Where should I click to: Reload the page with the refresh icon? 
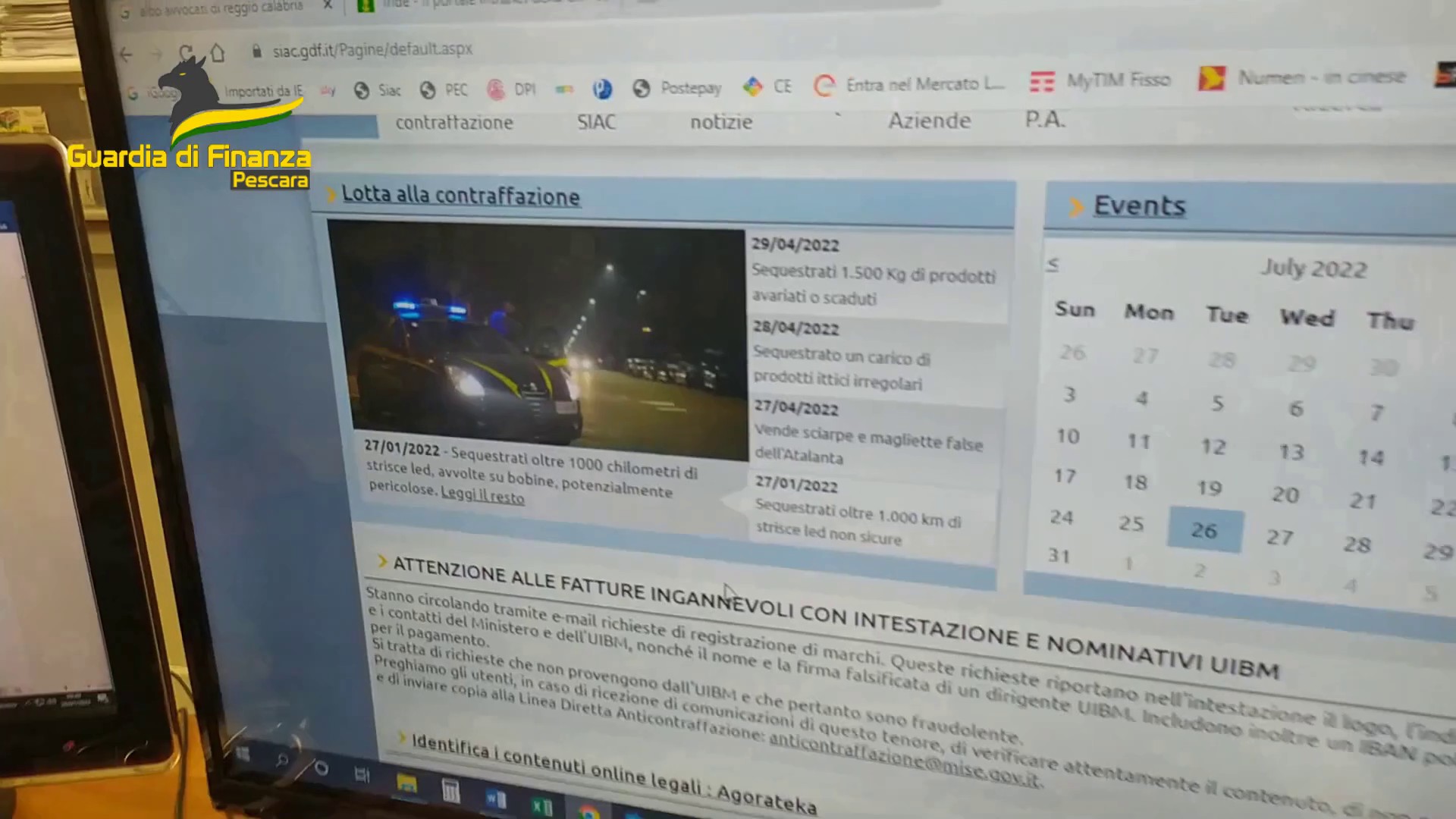(x=186, y=53)
